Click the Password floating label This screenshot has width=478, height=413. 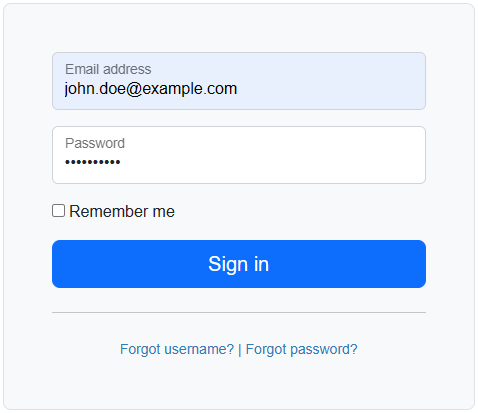click(95, 143)
